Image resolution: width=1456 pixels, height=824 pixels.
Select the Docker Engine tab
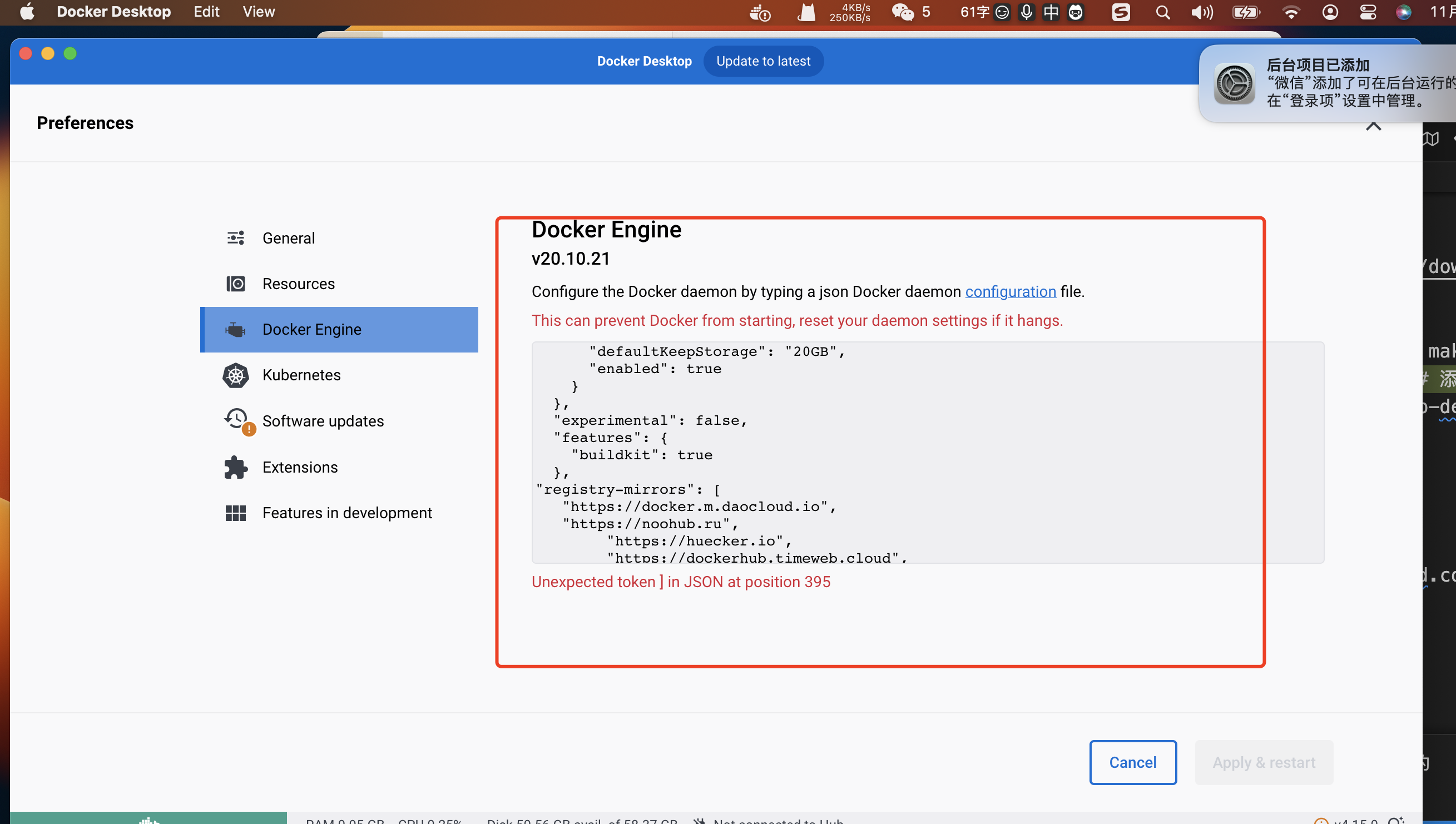click(339, 329)
